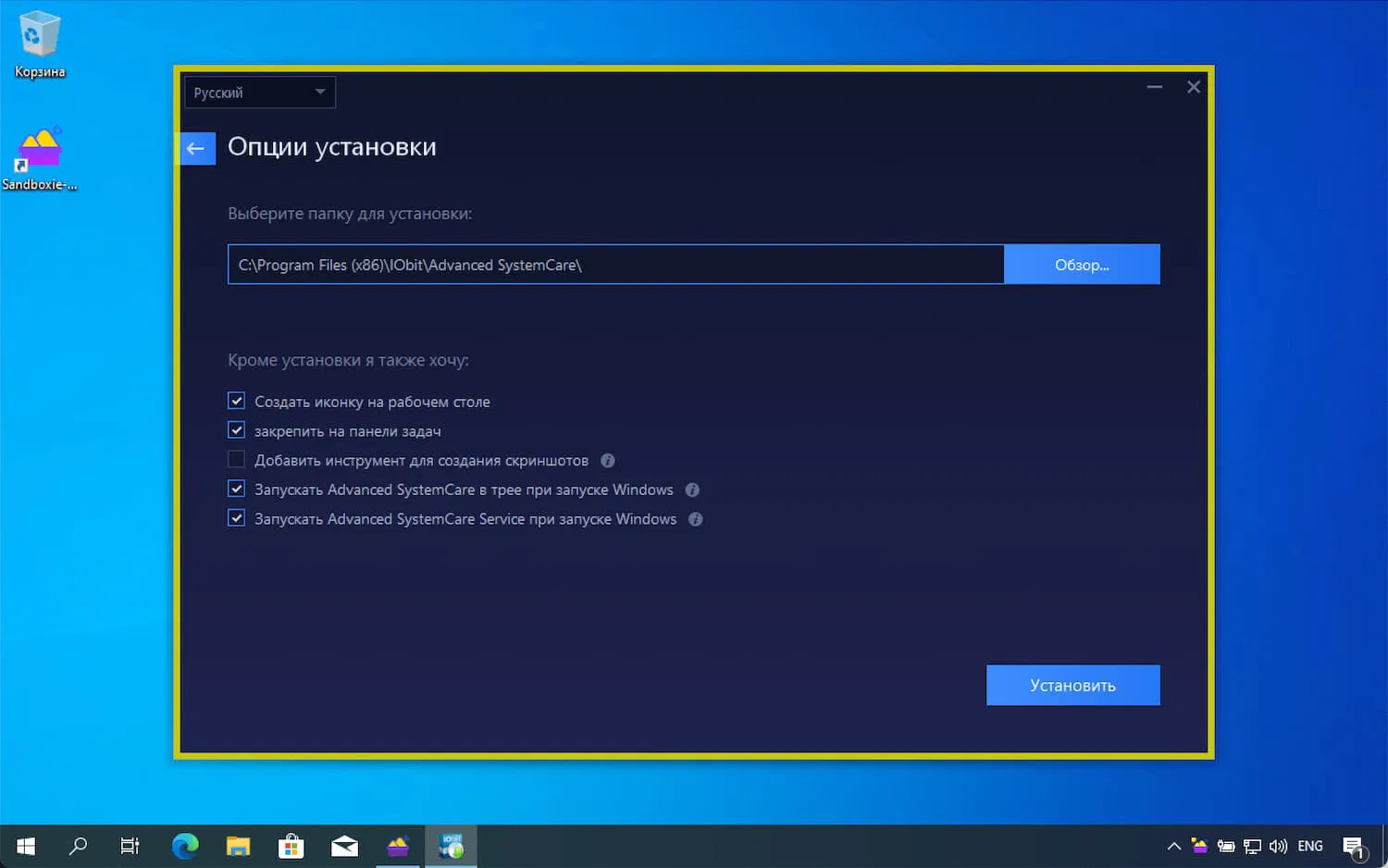Select the Корзина desktop icon

[x=40, y=44]
